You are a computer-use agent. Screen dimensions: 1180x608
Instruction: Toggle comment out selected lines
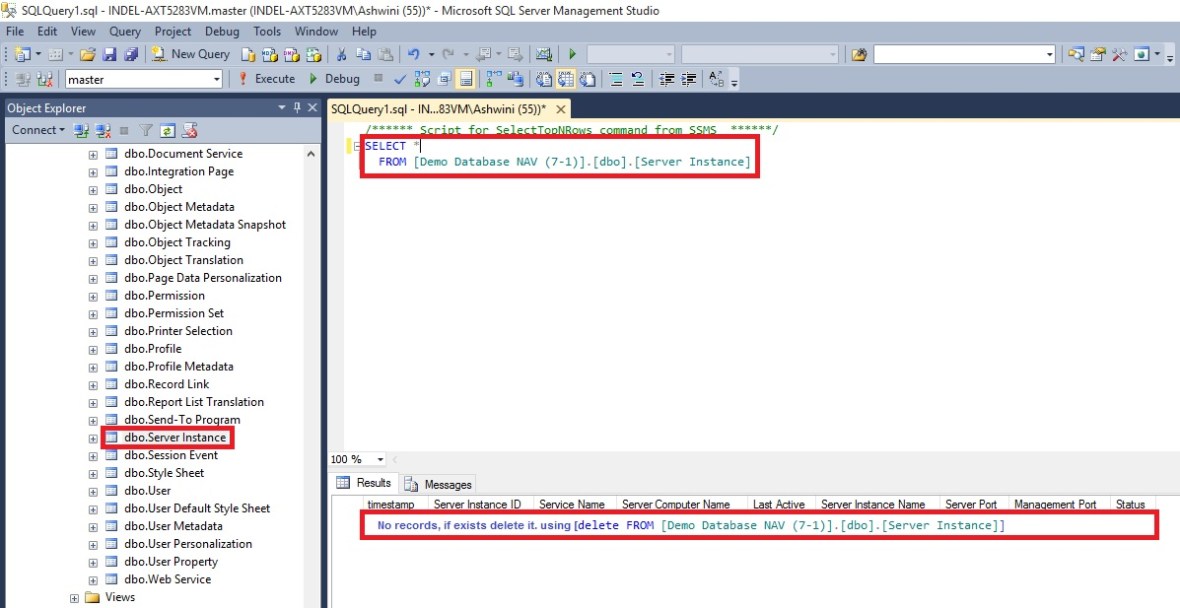[x=617, y=79]
